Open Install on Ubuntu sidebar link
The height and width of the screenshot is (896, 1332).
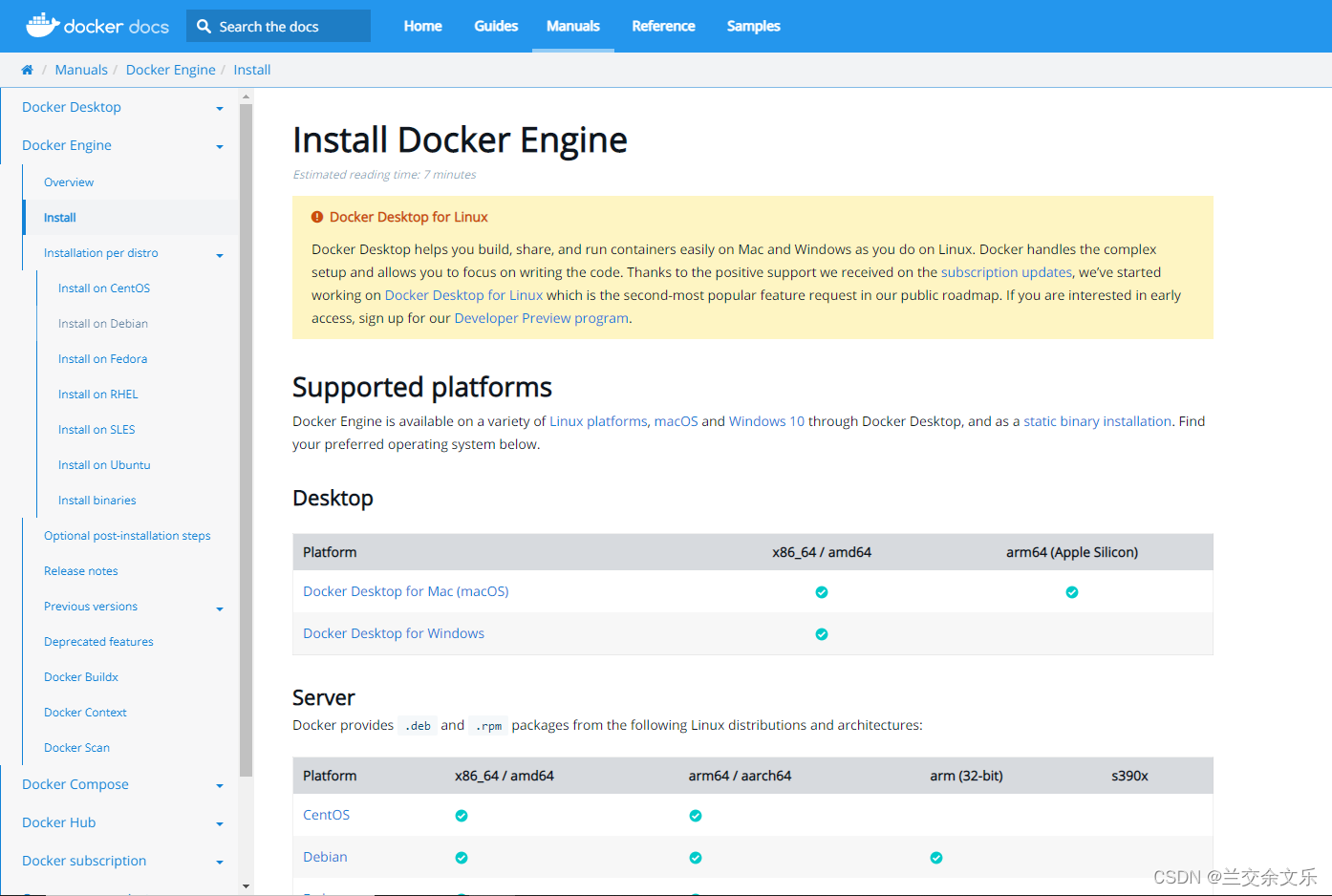coord(104,465)
